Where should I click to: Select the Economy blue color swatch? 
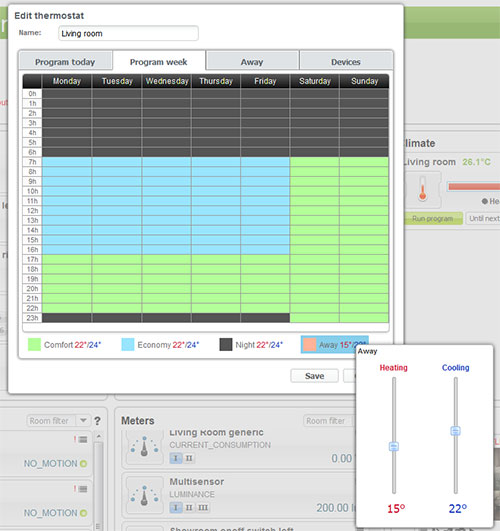coord(128,345)
